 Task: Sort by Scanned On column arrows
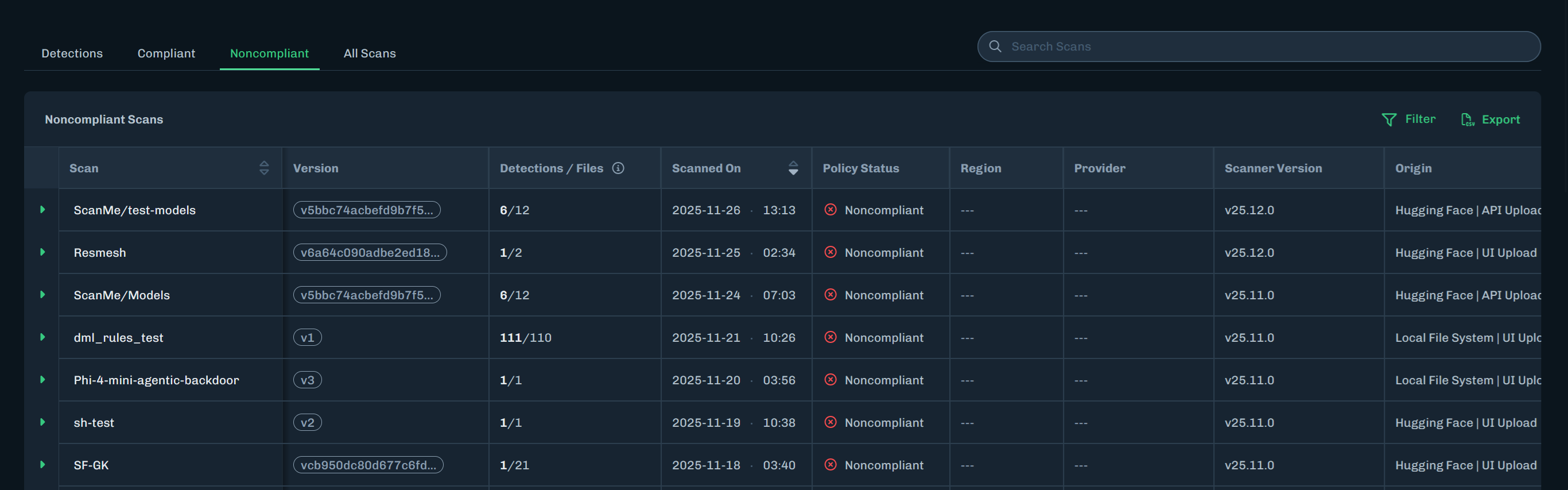point(793,168)
